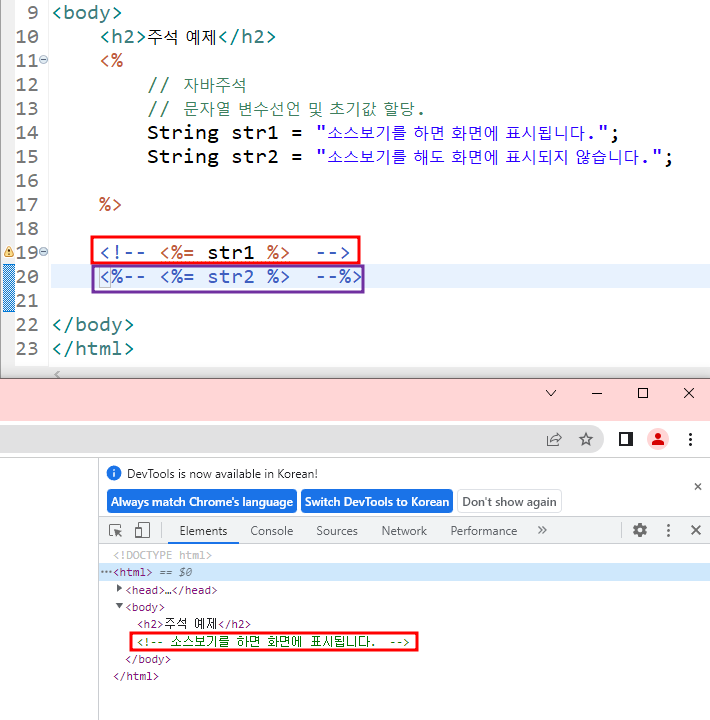Open the Network tab

tap(404, 531)
